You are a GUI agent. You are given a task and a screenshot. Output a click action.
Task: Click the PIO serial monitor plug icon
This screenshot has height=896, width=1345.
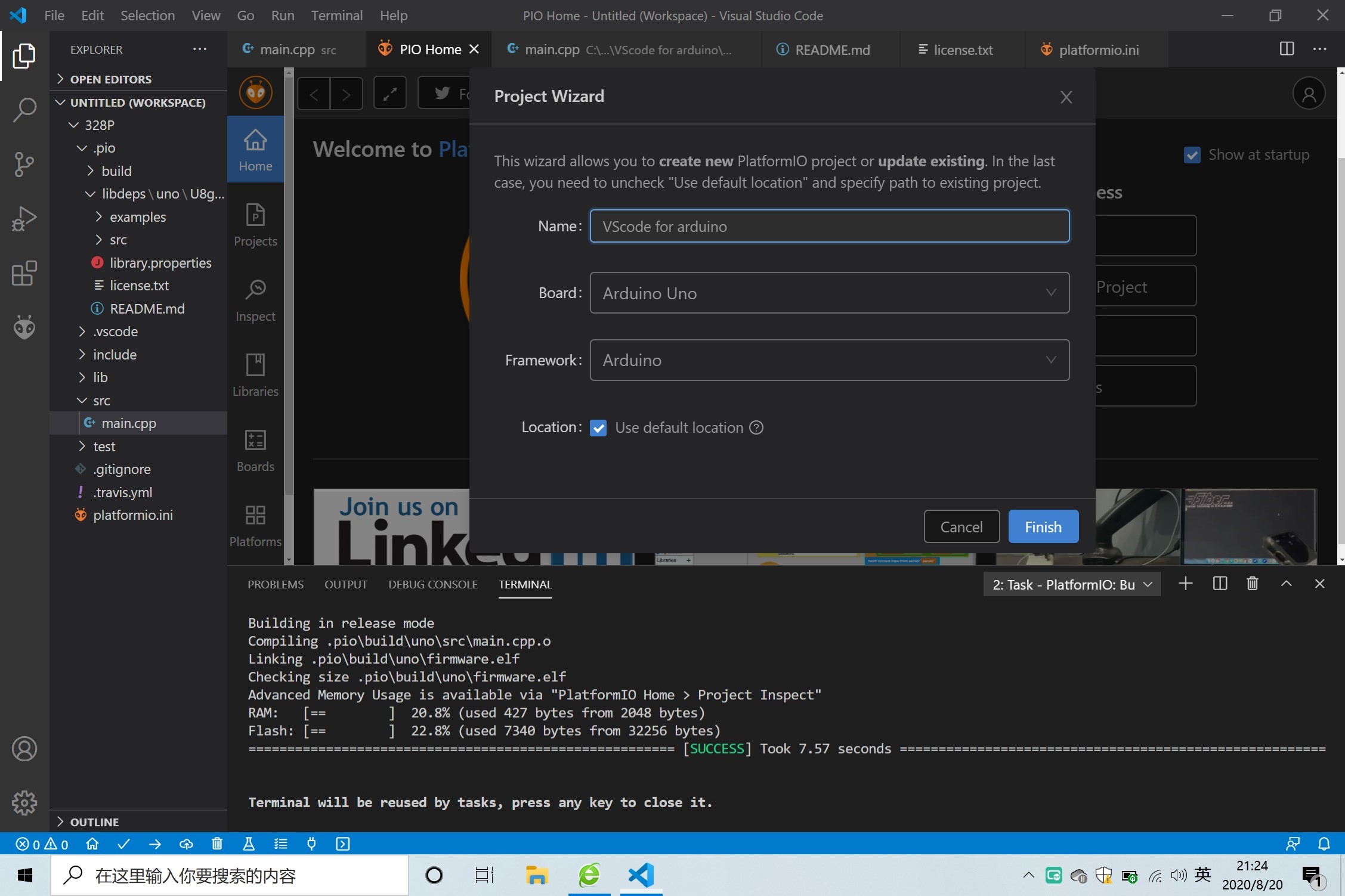tap(311, 844)
